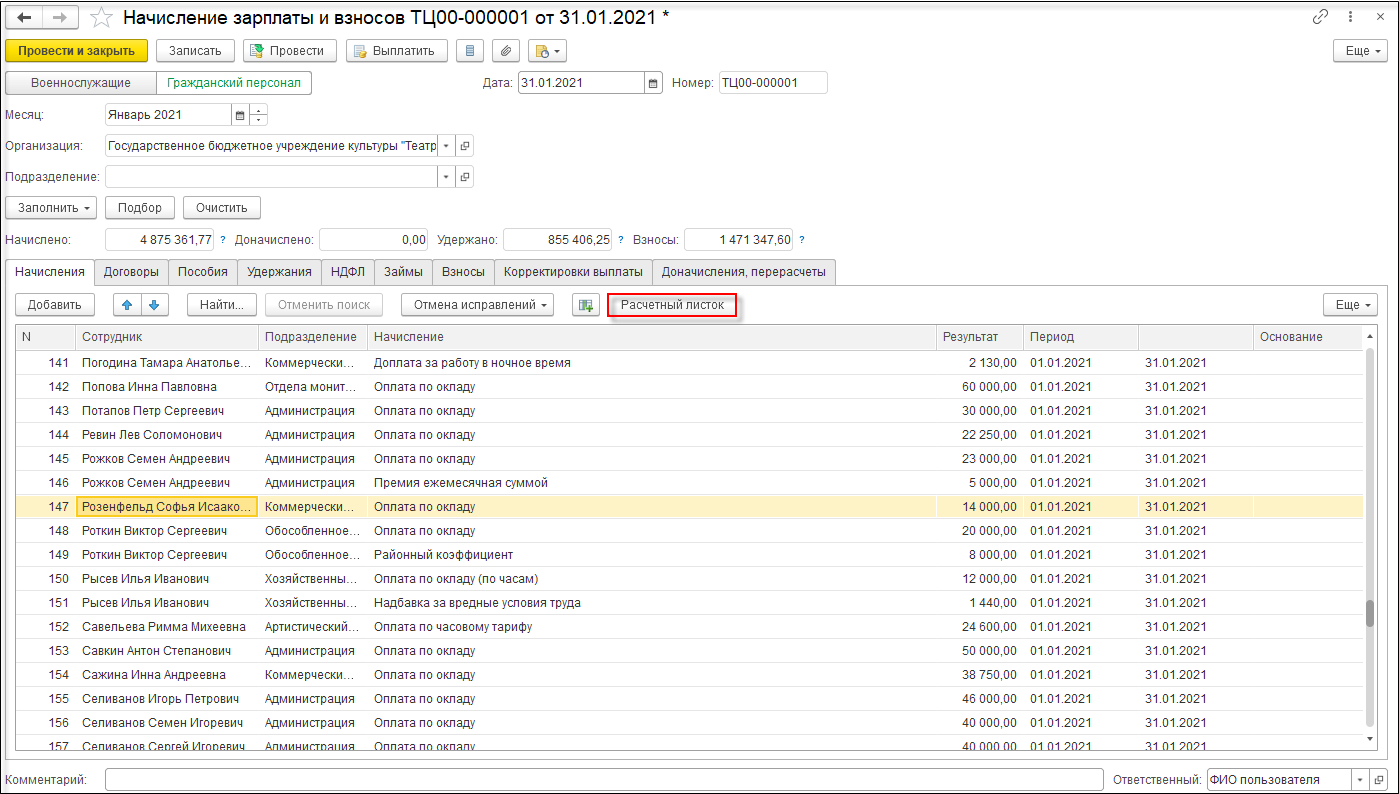Switch to Гражданский персонал toggle
This screenshot has height=794, width=1399.
(x=234, y=83)
